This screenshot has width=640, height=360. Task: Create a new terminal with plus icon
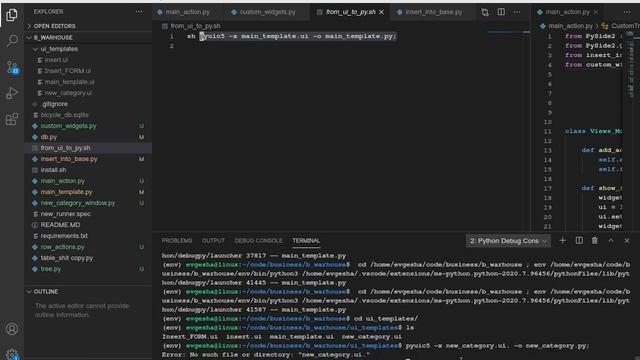tap(562, 240)
